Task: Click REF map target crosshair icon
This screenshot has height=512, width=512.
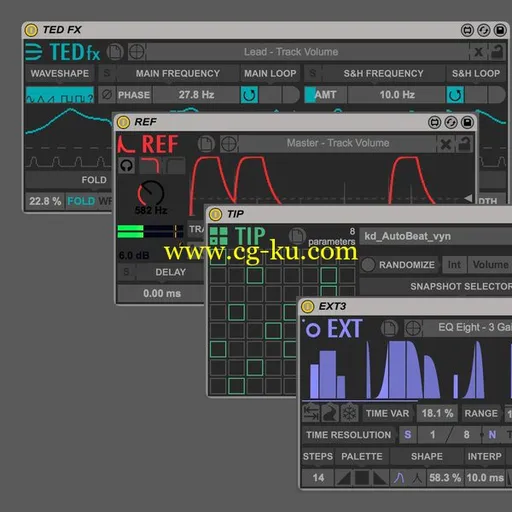Action: coord(229,144)
